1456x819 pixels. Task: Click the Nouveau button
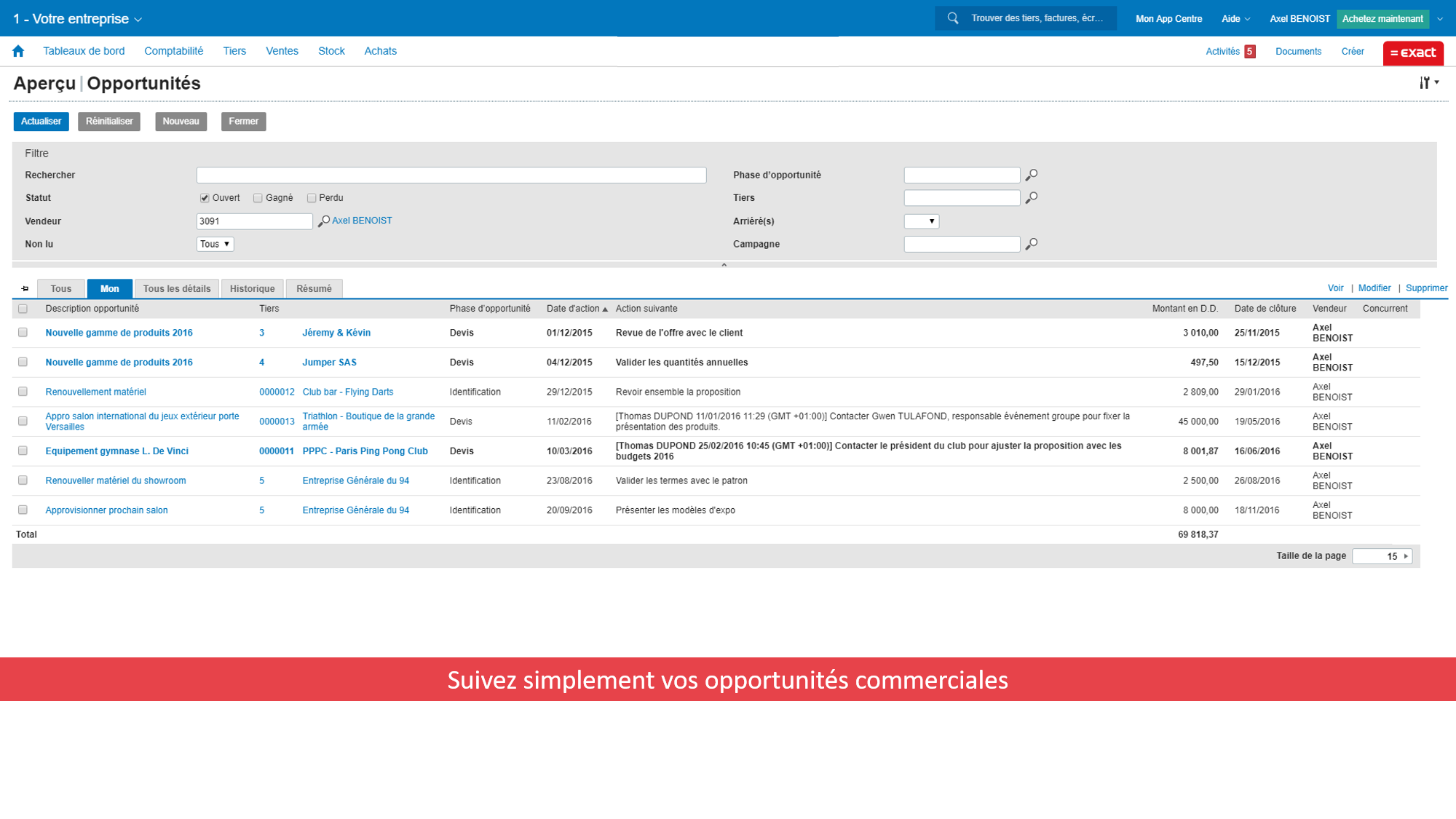(180, 121)
